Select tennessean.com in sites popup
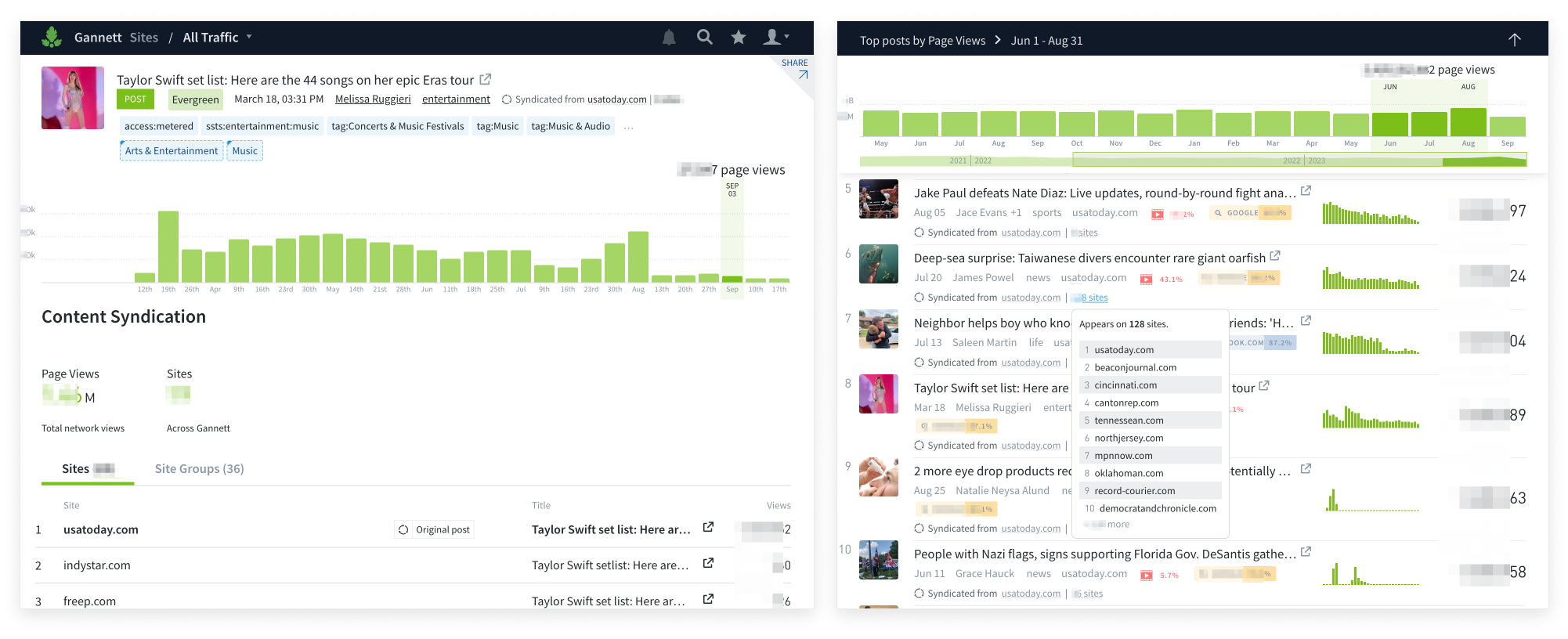Screen dimensions: 1568x639 1151,421
